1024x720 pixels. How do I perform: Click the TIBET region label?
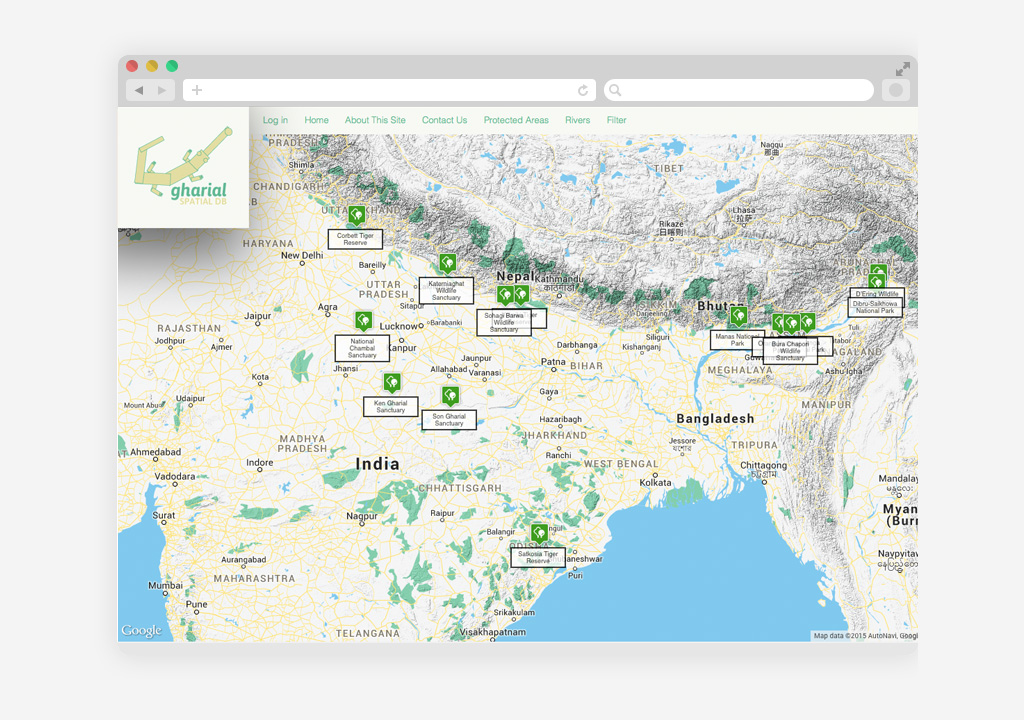(x=669, y=169)
